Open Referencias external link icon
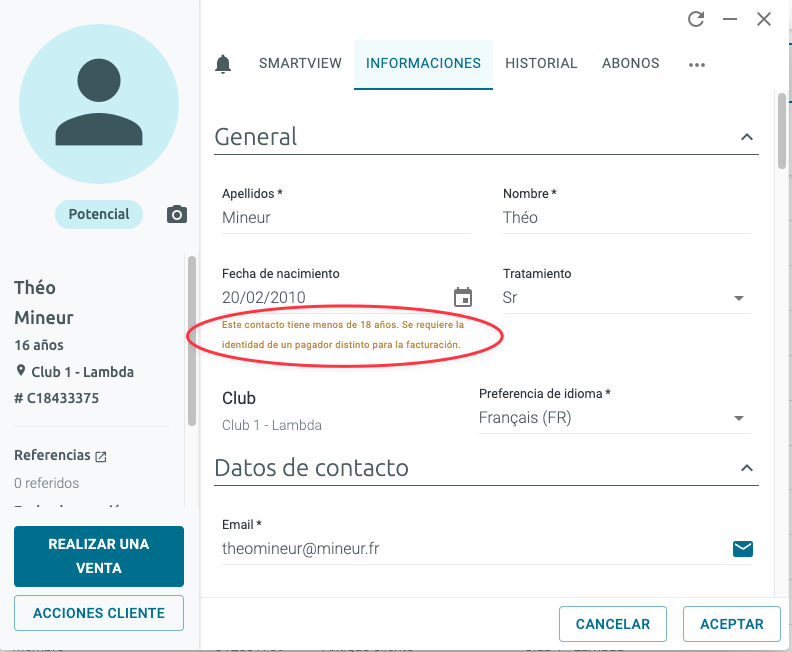The image size is (792, 652). (101, 457)
